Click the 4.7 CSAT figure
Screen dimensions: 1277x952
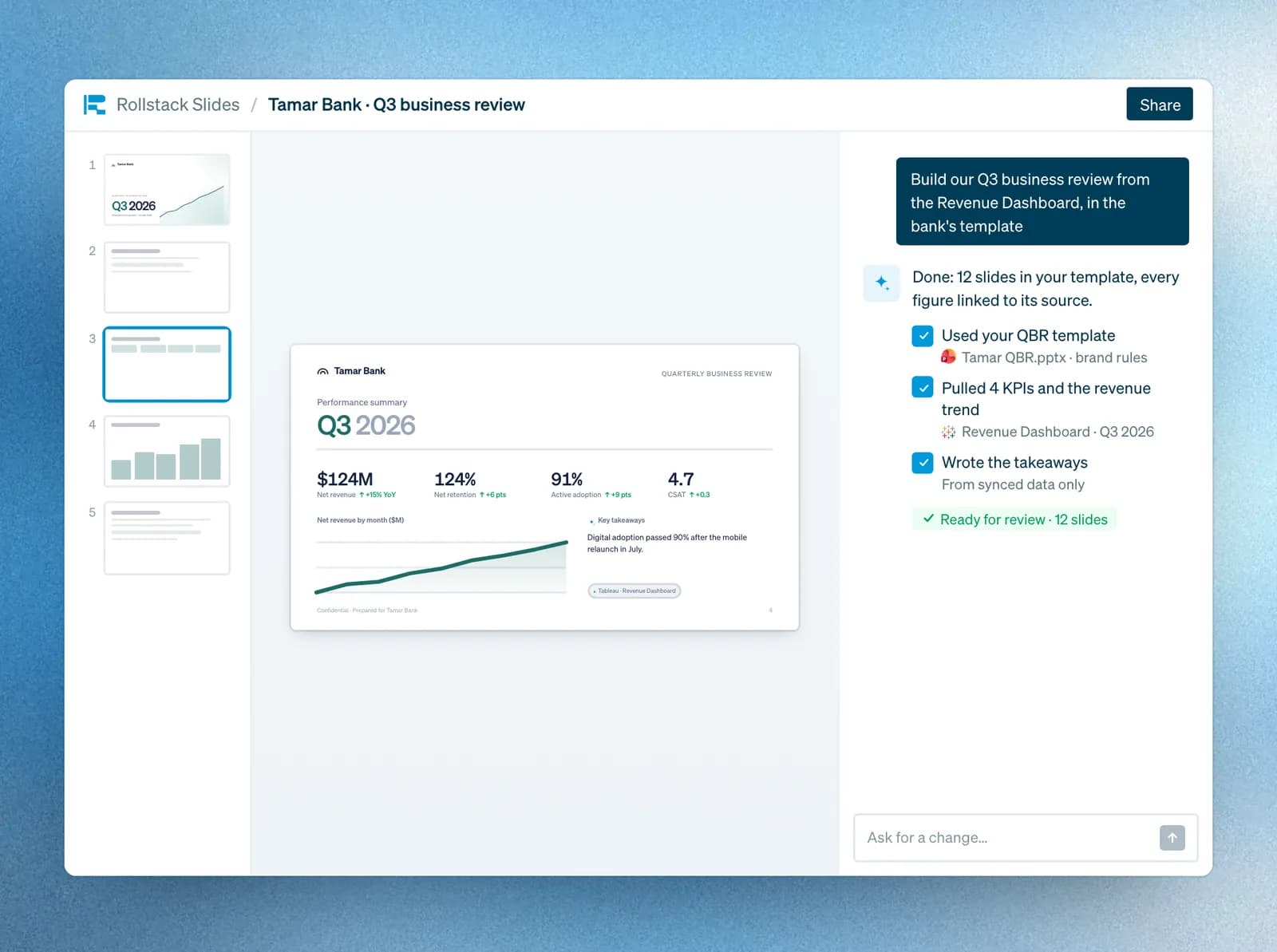point(681,479)
